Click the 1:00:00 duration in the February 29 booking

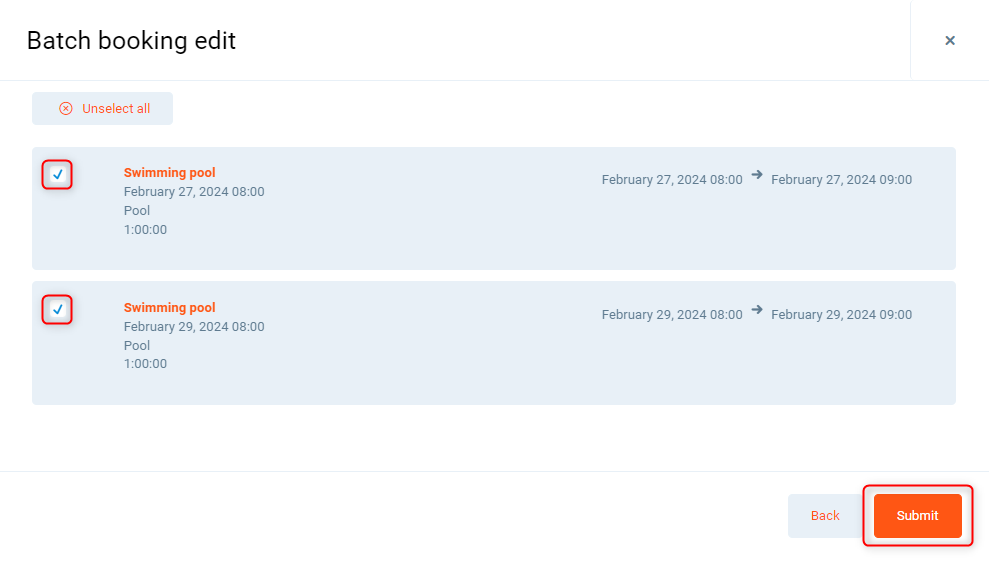click(x=145, y=364)
